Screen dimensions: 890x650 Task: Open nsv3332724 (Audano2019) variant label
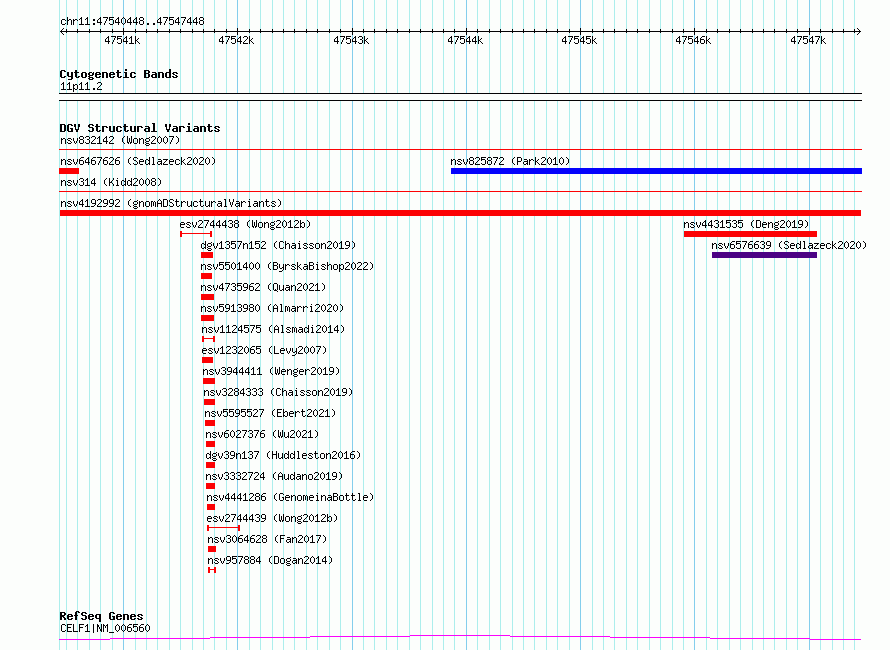coord(274,476)
